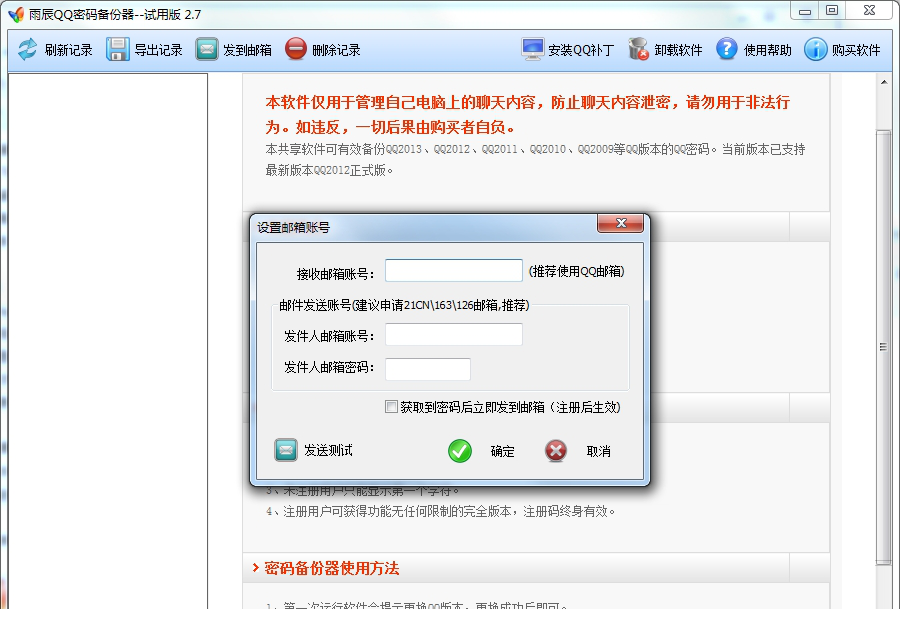Viewport: 900px width, 633px height.
Task: Confirm with the 确定 button
Action: [x=502, y=452]
